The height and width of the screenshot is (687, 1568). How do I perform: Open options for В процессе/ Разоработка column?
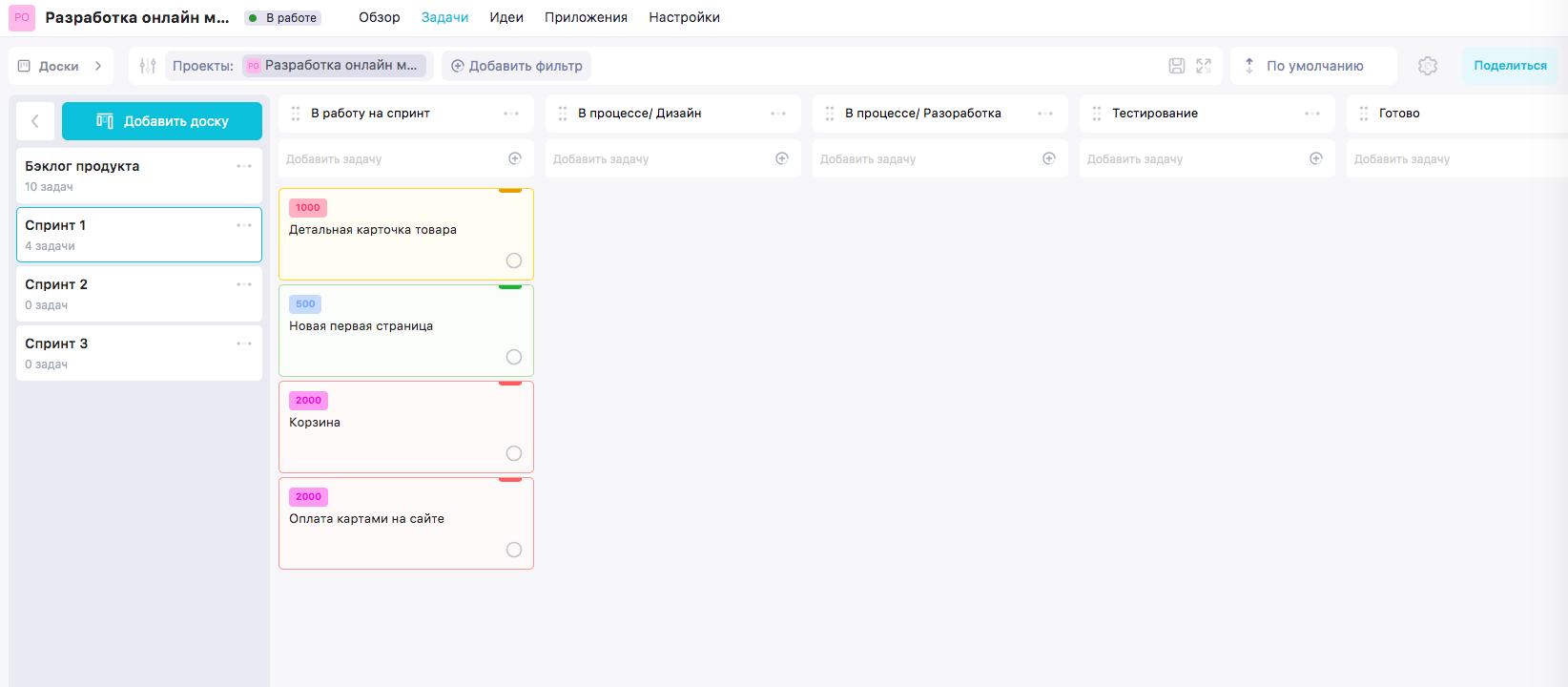point(1045,114)
